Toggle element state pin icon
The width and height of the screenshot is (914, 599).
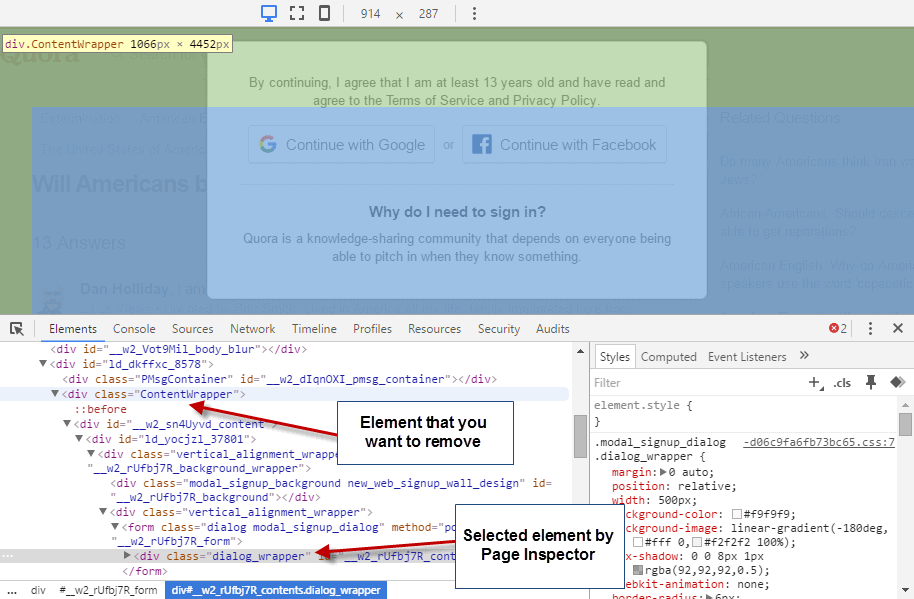click(871, 382)
